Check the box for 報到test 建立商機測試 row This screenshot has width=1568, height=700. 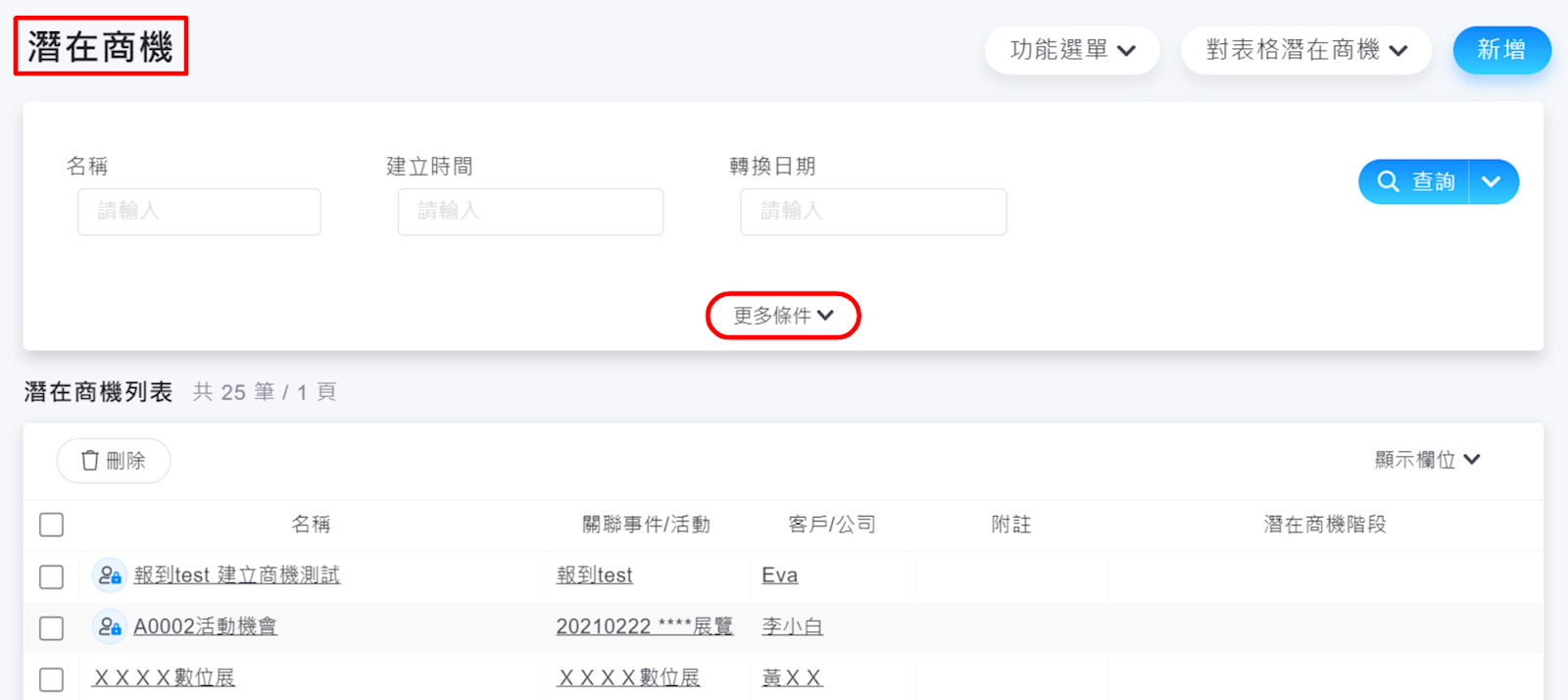click(x=52, y=576)
